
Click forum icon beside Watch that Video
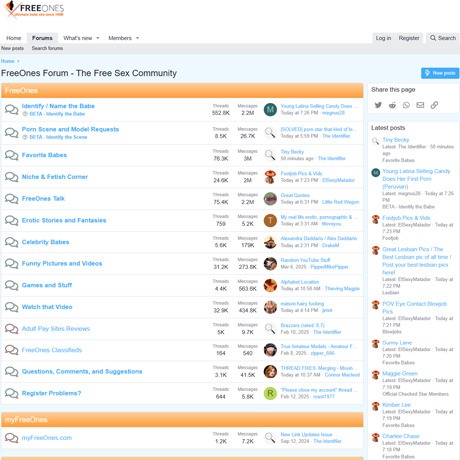pyautogui.click(x=12, y=307)
